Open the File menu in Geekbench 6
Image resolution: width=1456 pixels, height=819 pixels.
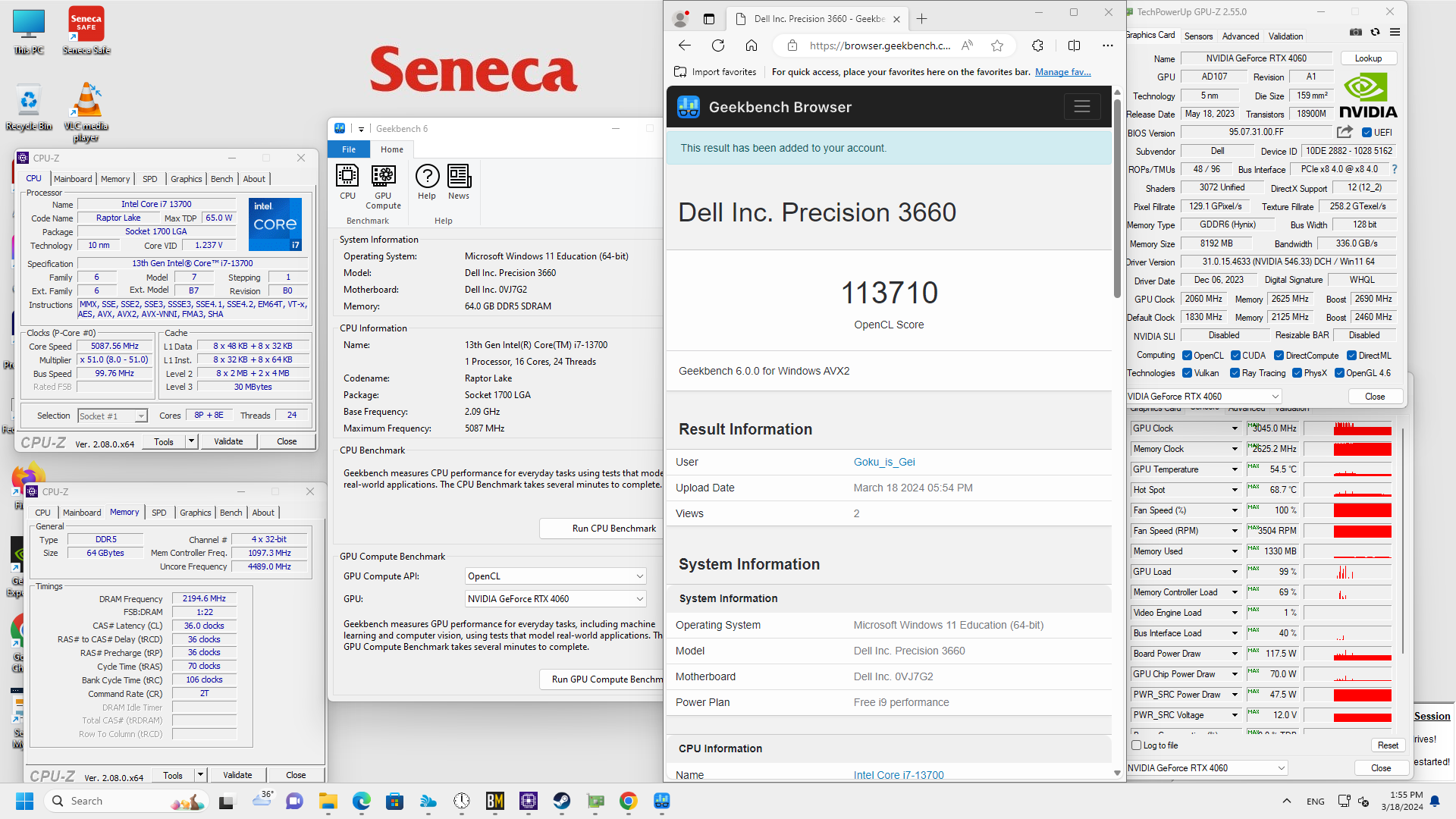pyautogui.click(x=349, y=149)
